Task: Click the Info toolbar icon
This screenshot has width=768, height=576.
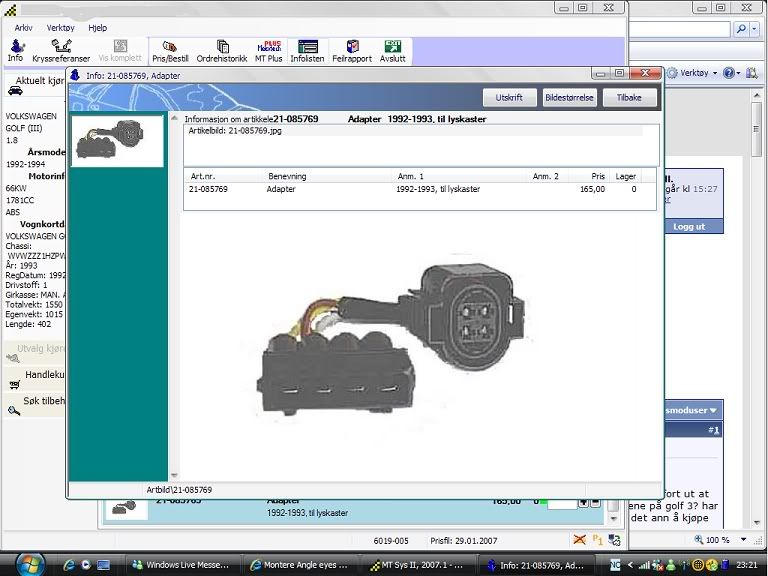Action: point(15,51)
